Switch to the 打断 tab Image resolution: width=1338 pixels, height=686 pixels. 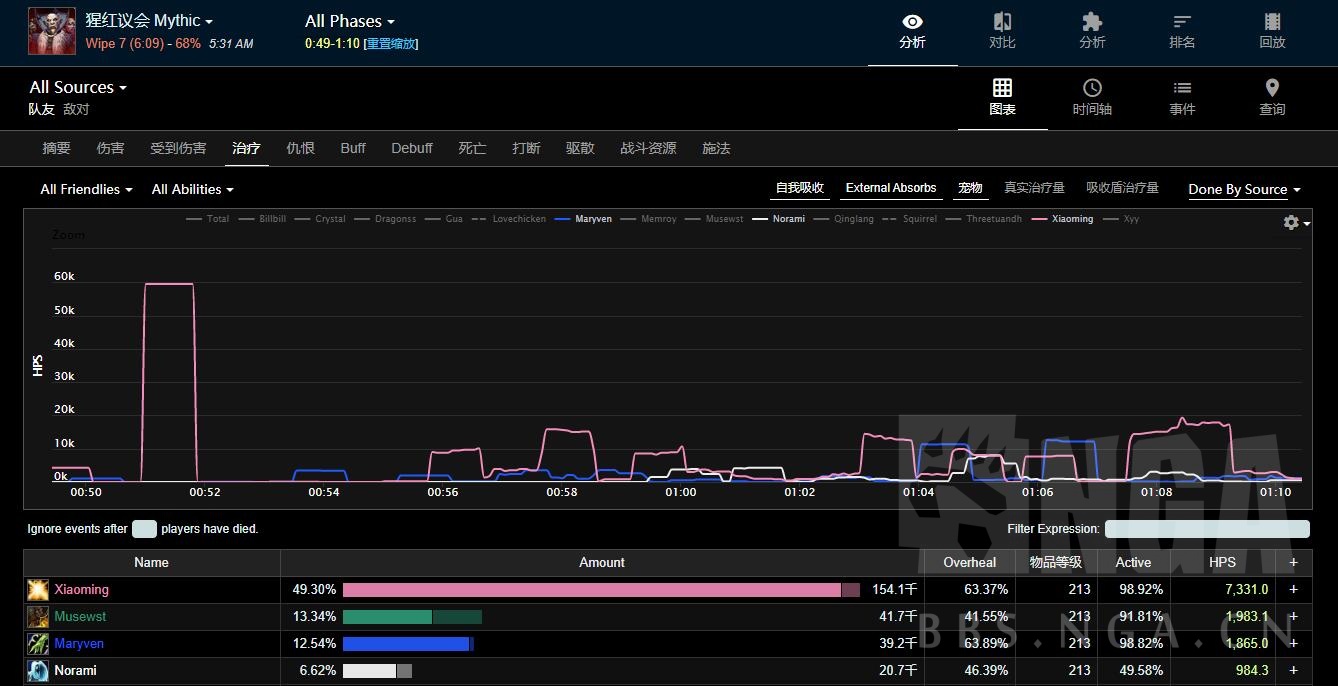coord(526,148)
